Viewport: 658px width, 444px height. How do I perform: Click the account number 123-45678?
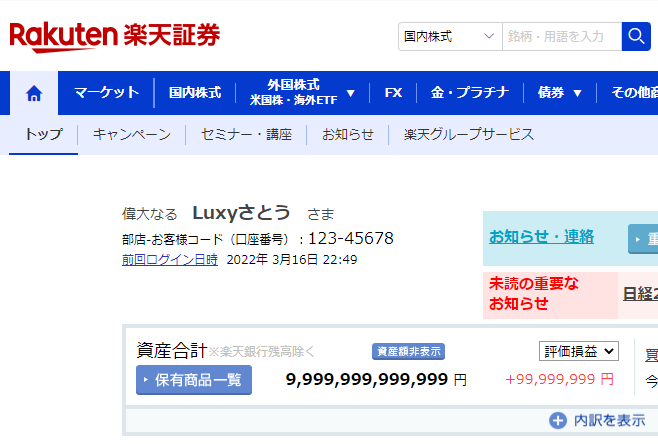(x=351, y=238)
